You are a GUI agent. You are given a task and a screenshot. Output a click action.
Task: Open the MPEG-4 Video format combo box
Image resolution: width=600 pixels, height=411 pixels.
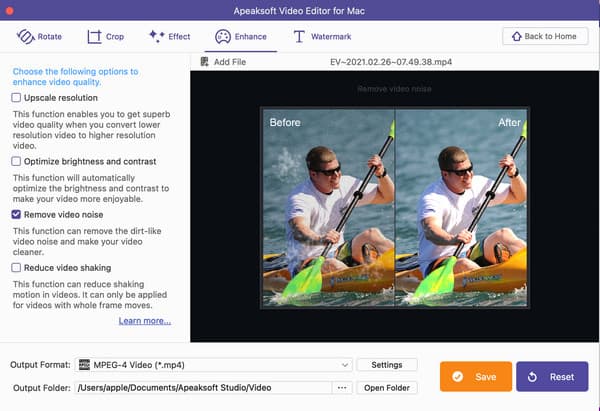click(214, 365)
